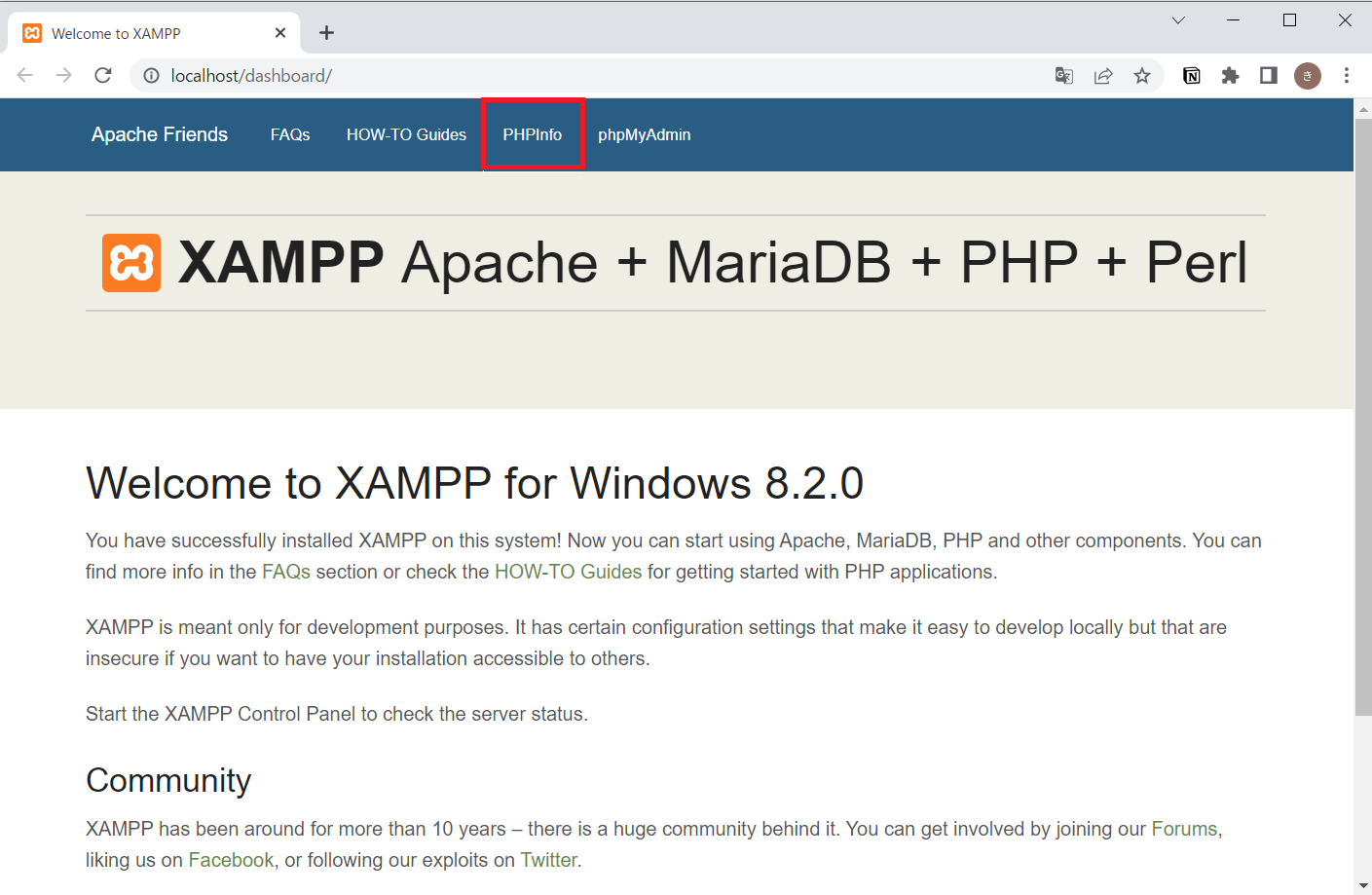Open the Google Translate icon in the toolbar
1372x895 pixels.
pyautogui.click(x=1063, y=75)
